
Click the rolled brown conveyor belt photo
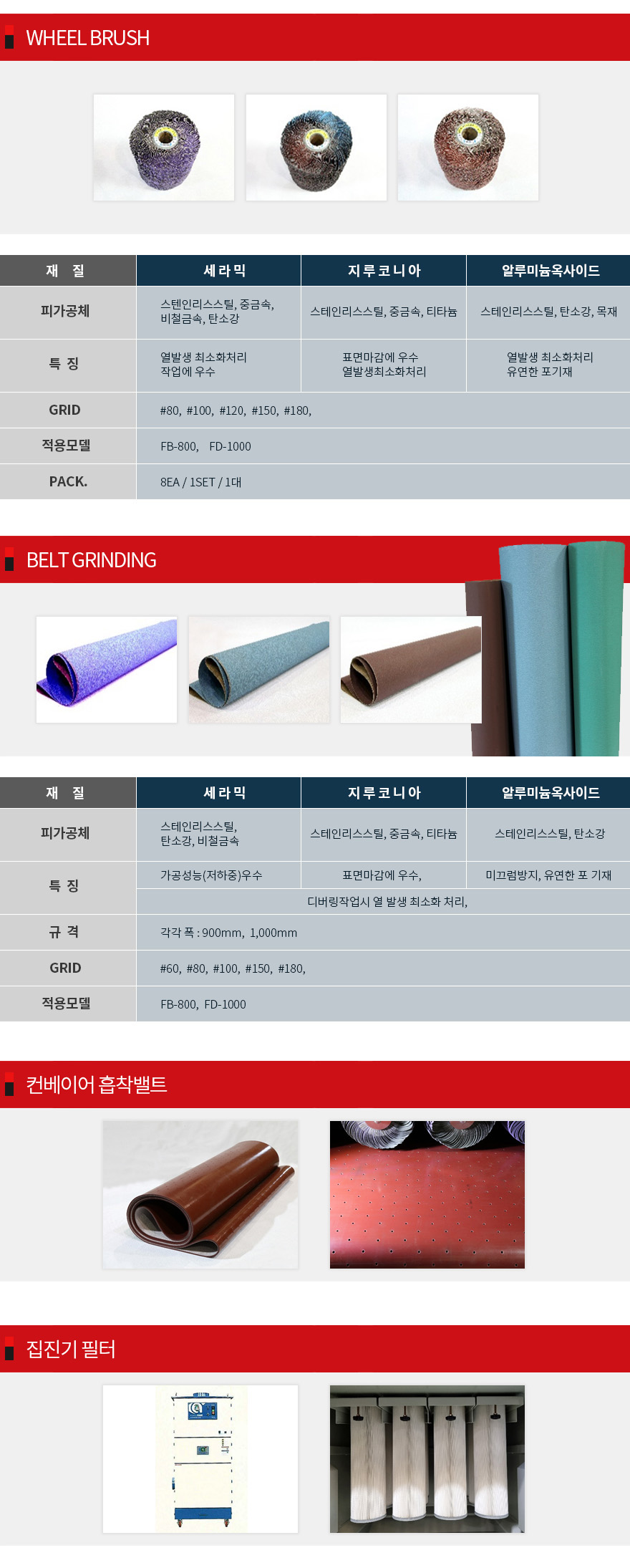(x=200, y=1195)
